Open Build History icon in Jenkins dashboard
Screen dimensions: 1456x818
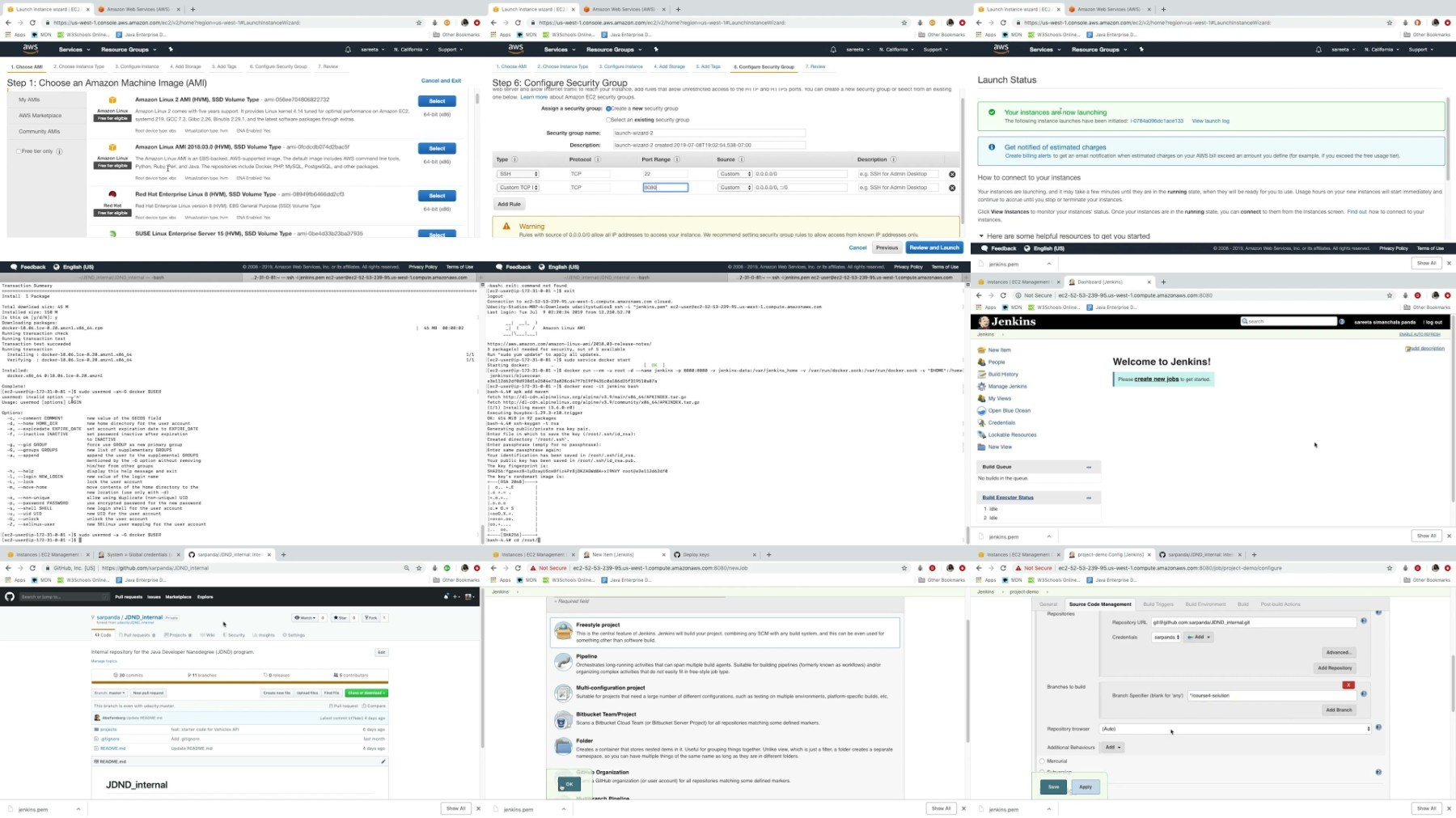(982, 375)
